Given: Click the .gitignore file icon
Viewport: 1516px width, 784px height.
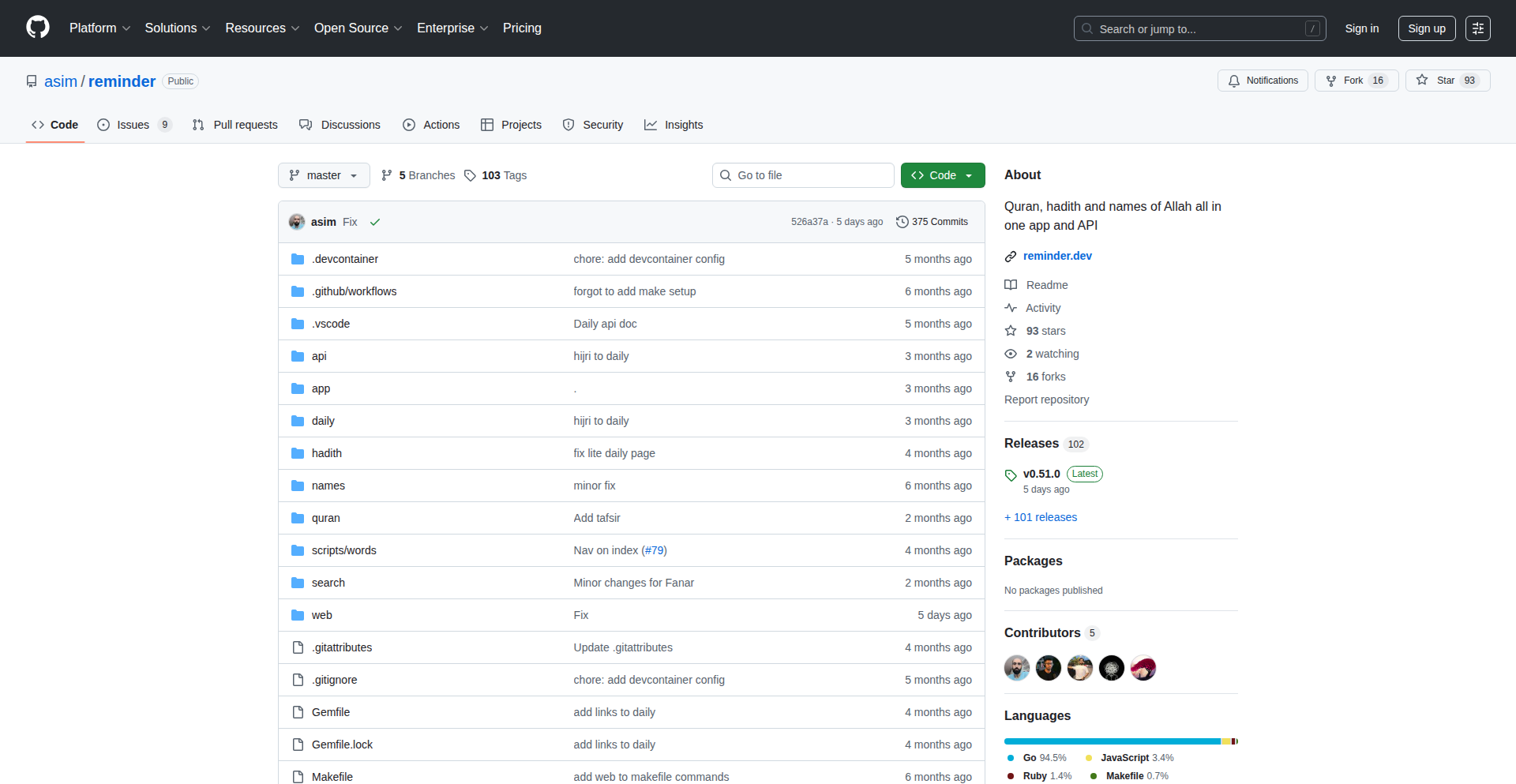Looking at the screenshot, I should click(298, 680).
